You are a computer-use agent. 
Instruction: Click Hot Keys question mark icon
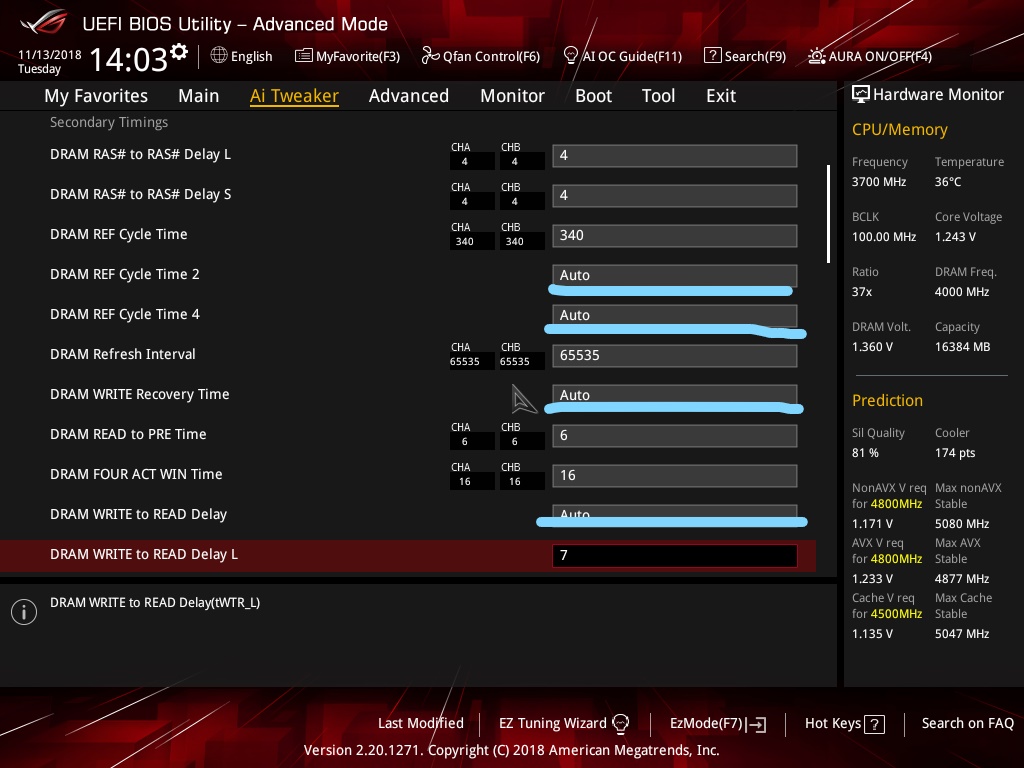874,724
